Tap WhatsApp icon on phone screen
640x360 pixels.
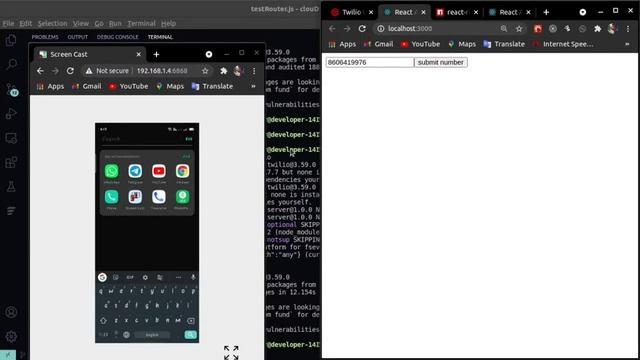pyautogui.click(x=111, y=171)
